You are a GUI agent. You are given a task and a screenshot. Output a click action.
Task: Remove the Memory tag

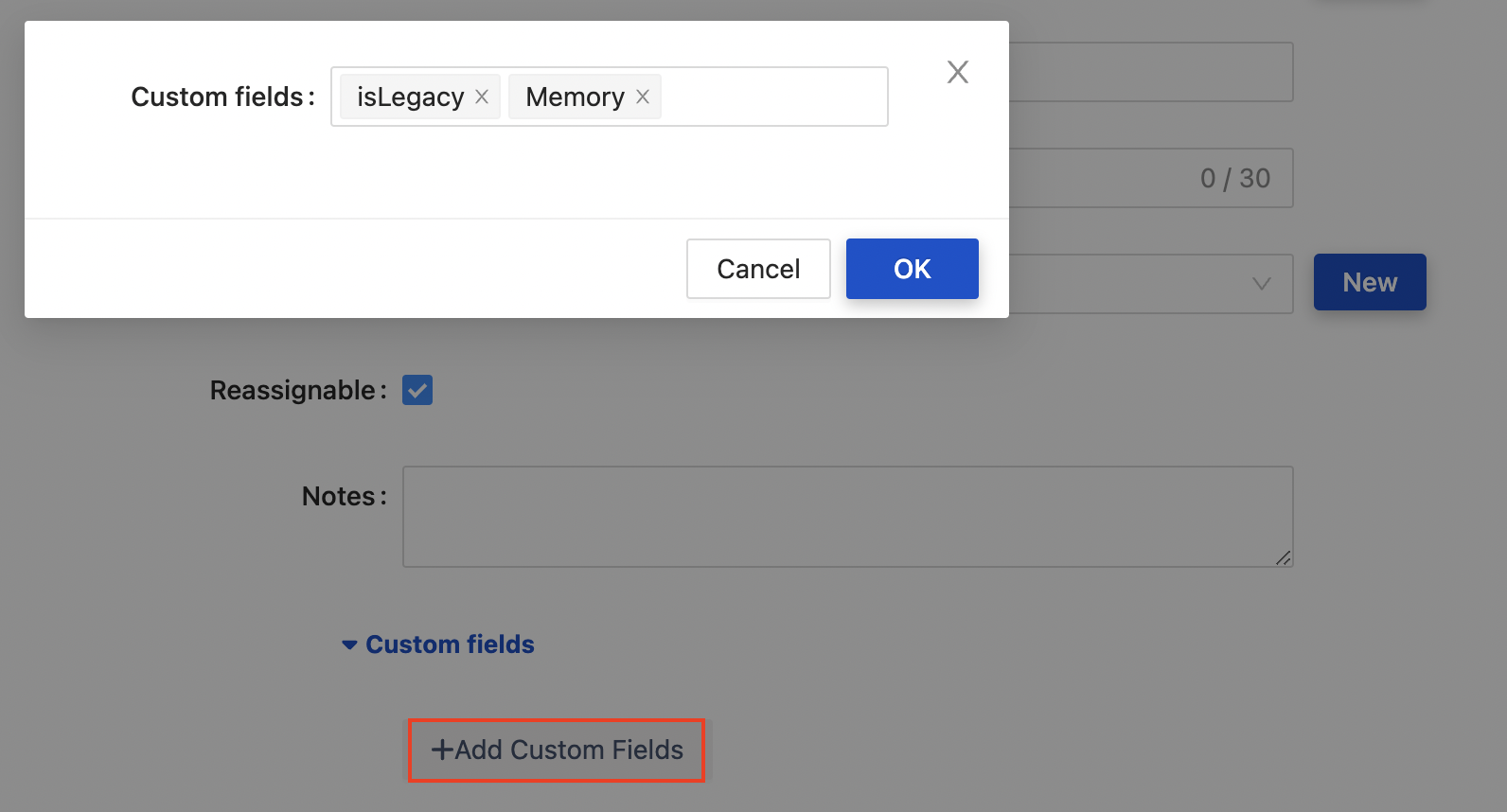coord(643,97)
